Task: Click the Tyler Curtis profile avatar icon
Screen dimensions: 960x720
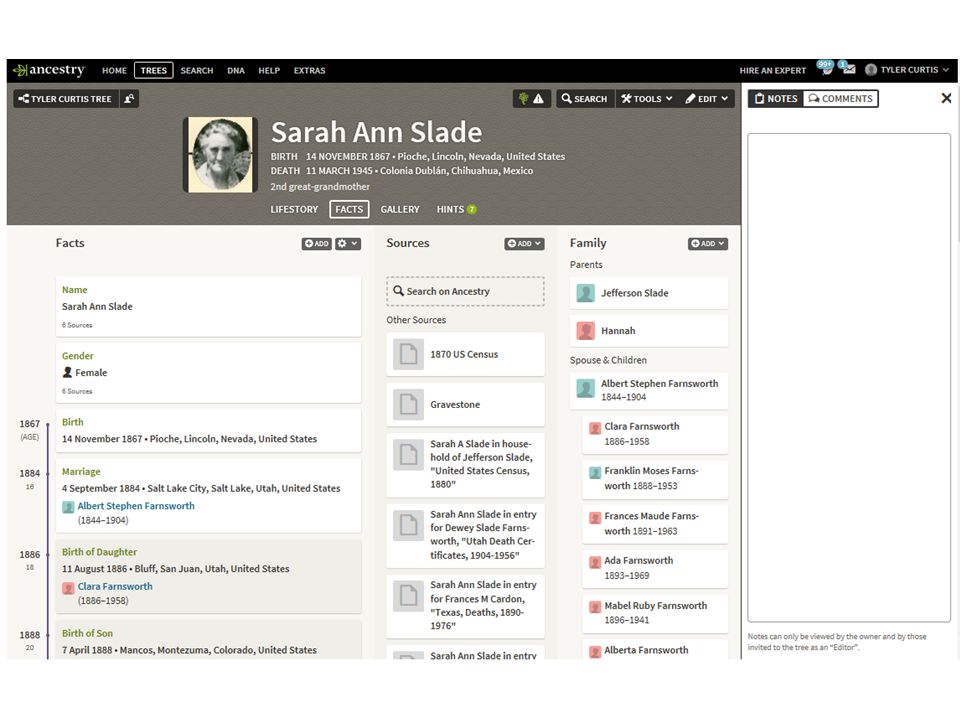Action: tap(871, 70)
